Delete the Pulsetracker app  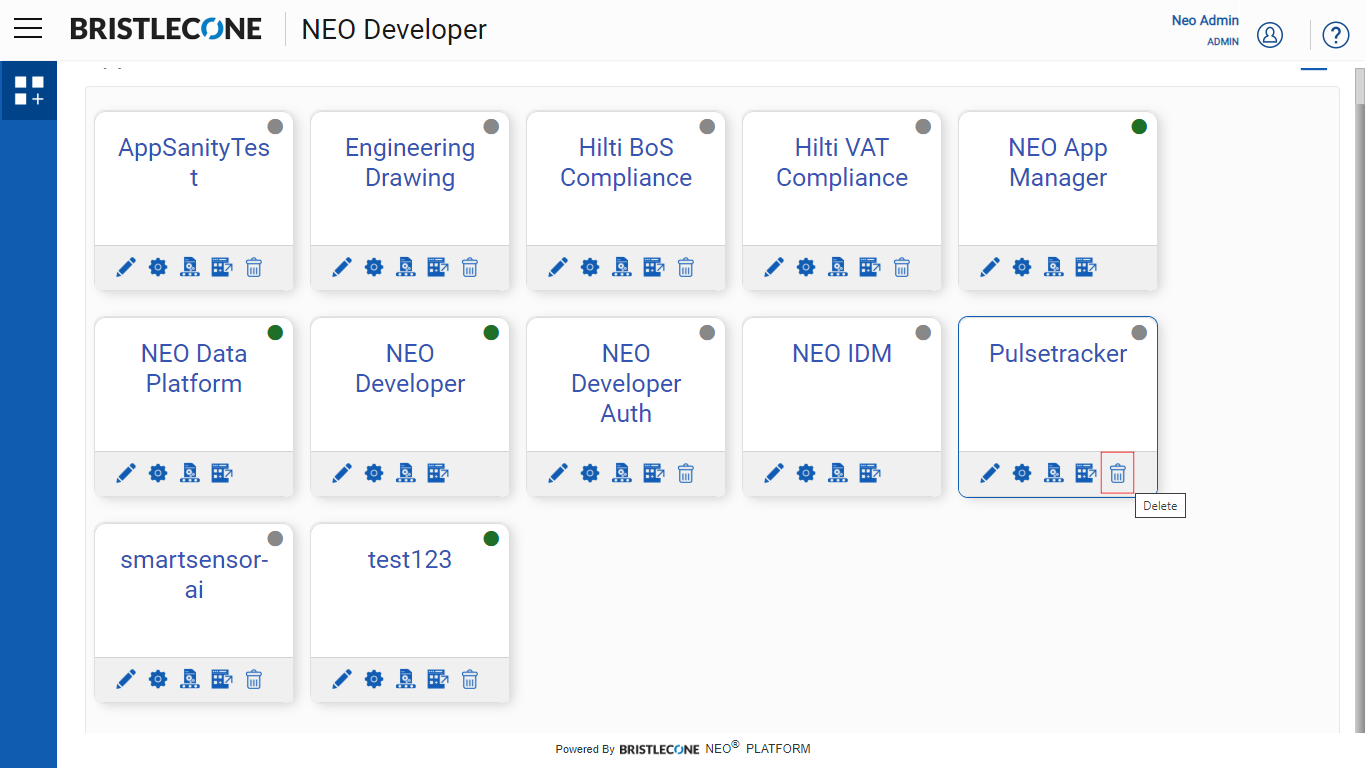click(1118, 473)
